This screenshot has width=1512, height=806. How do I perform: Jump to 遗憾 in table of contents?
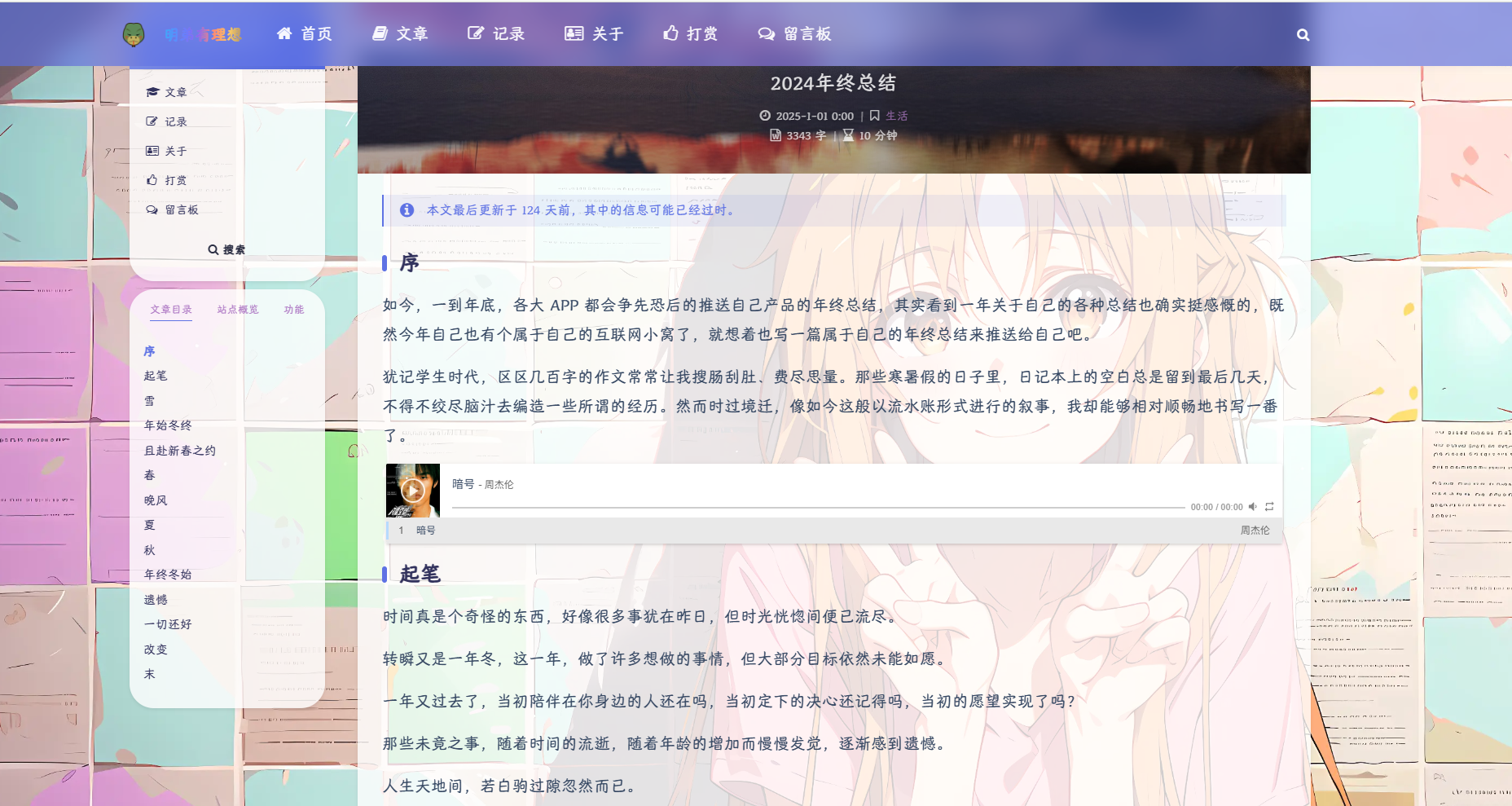[156, 600]
